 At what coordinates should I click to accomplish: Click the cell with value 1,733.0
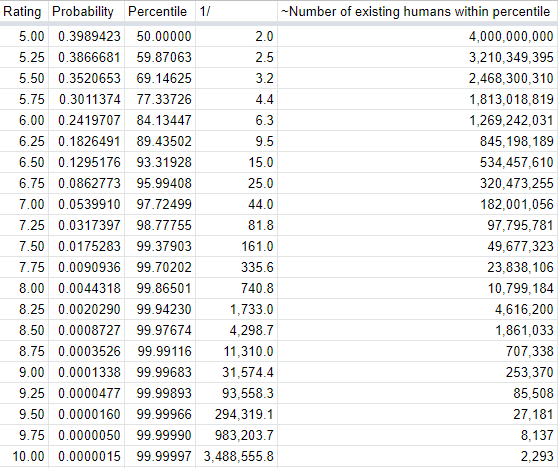point(236,309)
